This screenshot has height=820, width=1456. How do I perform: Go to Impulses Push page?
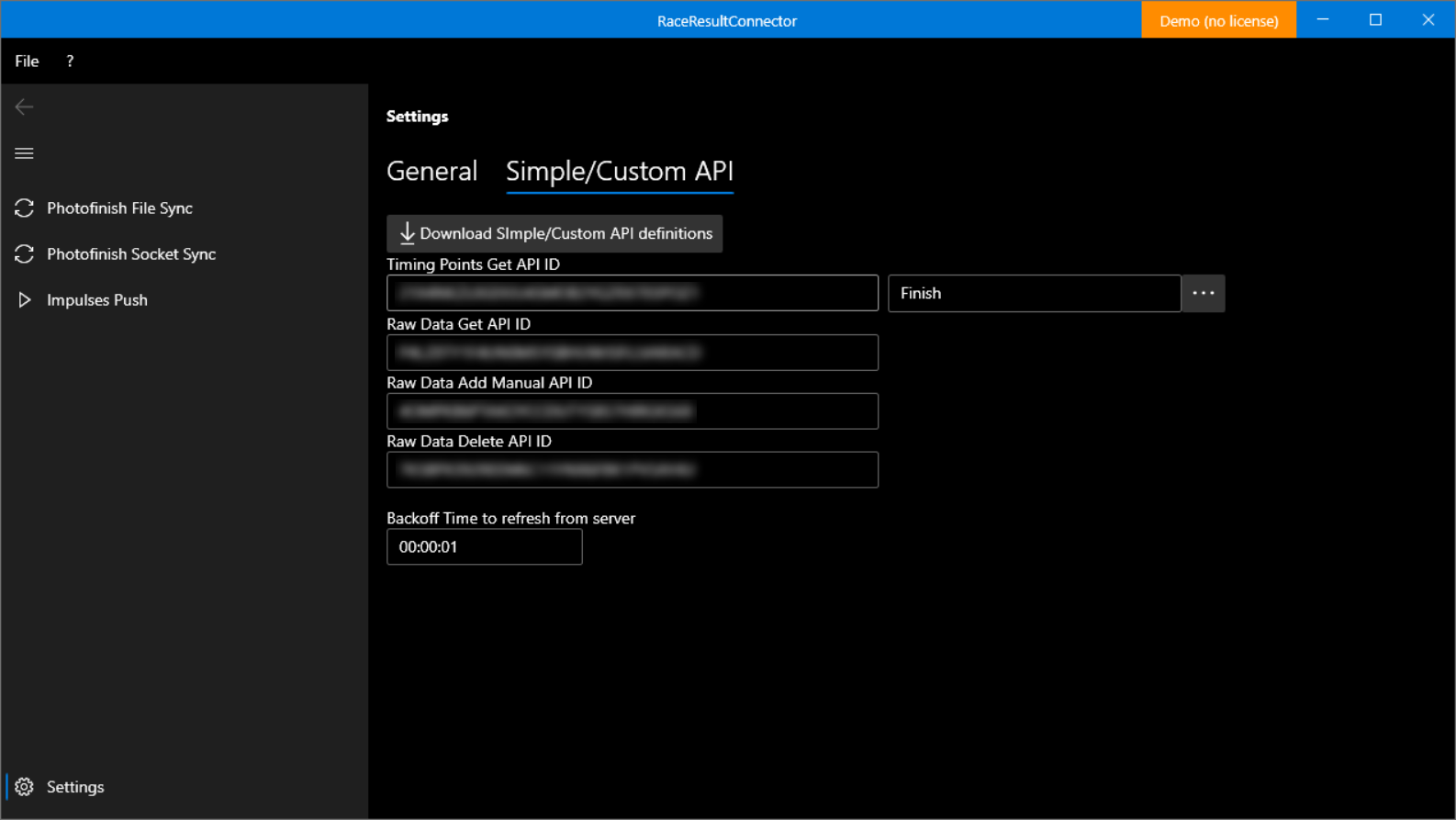97,300
